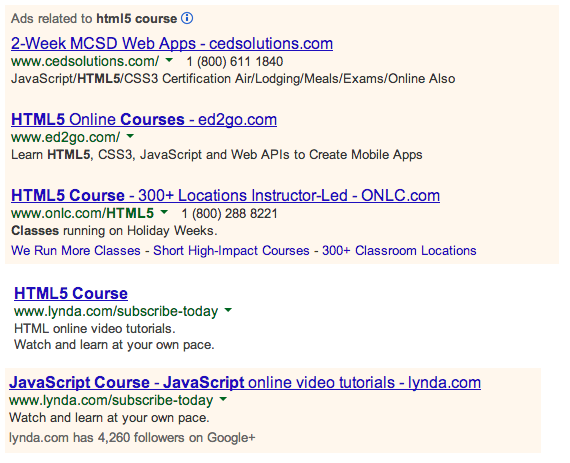Image resolution: width=570 pixels, height=463 pixels.
Task: Click 'Ads related to html5 course' heading
Action: click(x=94, y=19)
